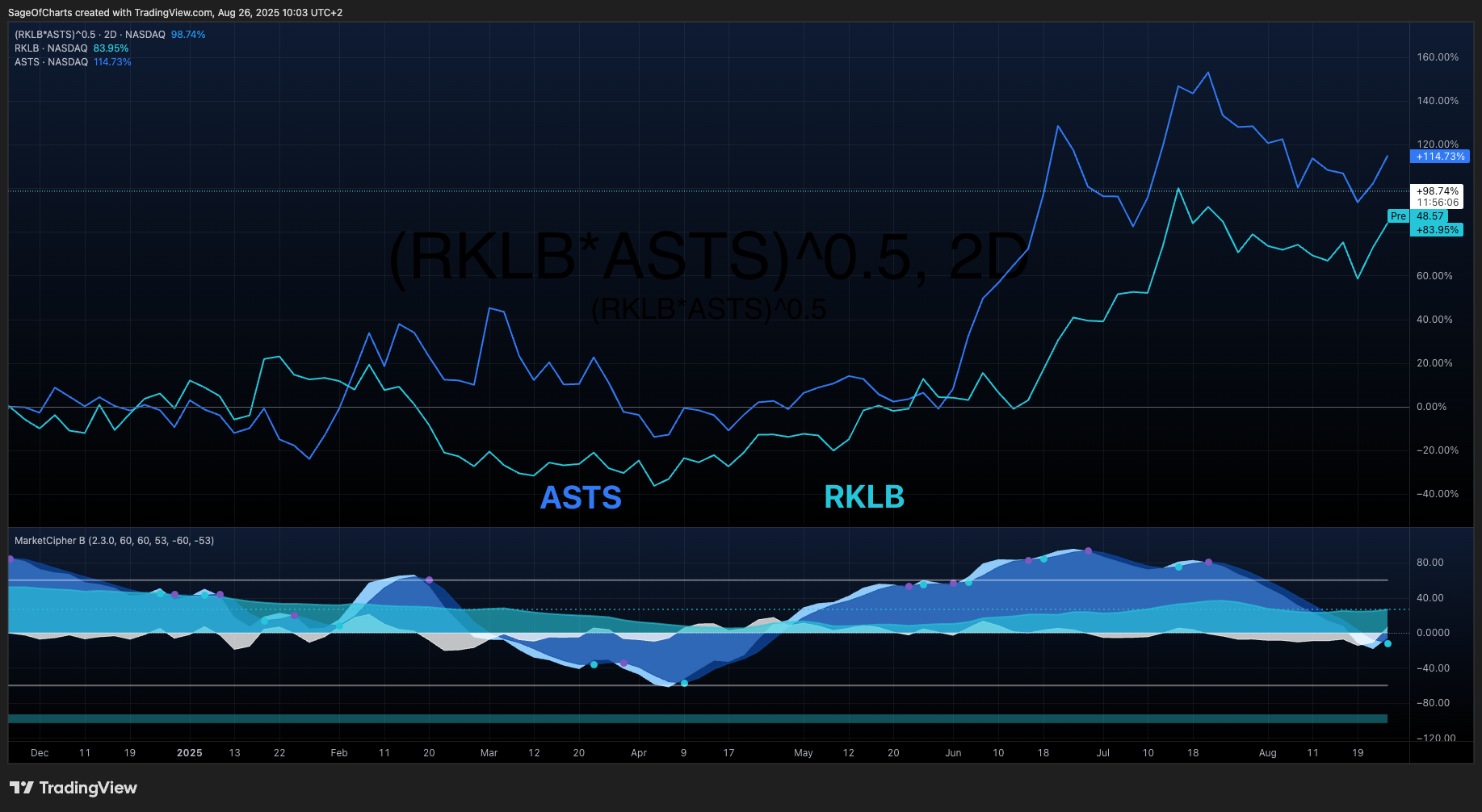1482x812 pixels.
Task: Click the Aug label on time axis
Action: point(1268,753)
